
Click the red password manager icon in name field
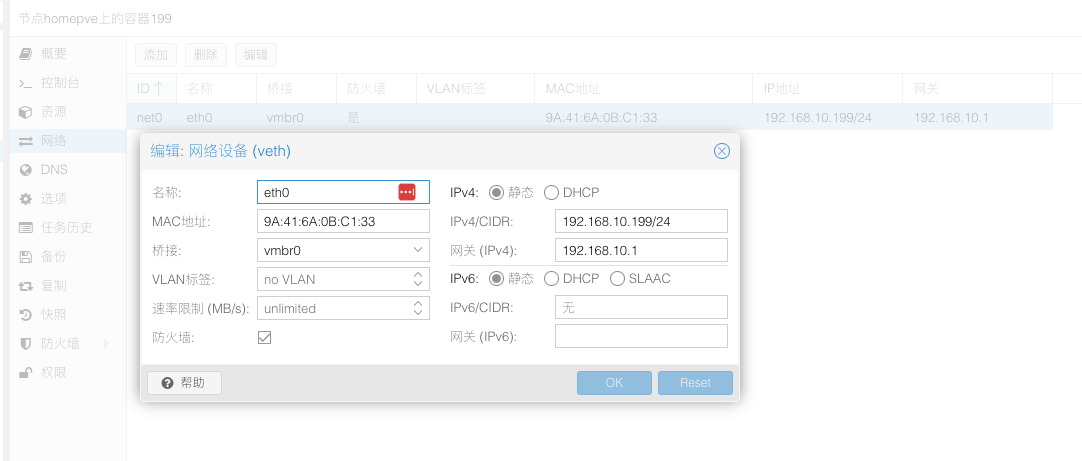(406, 192)
